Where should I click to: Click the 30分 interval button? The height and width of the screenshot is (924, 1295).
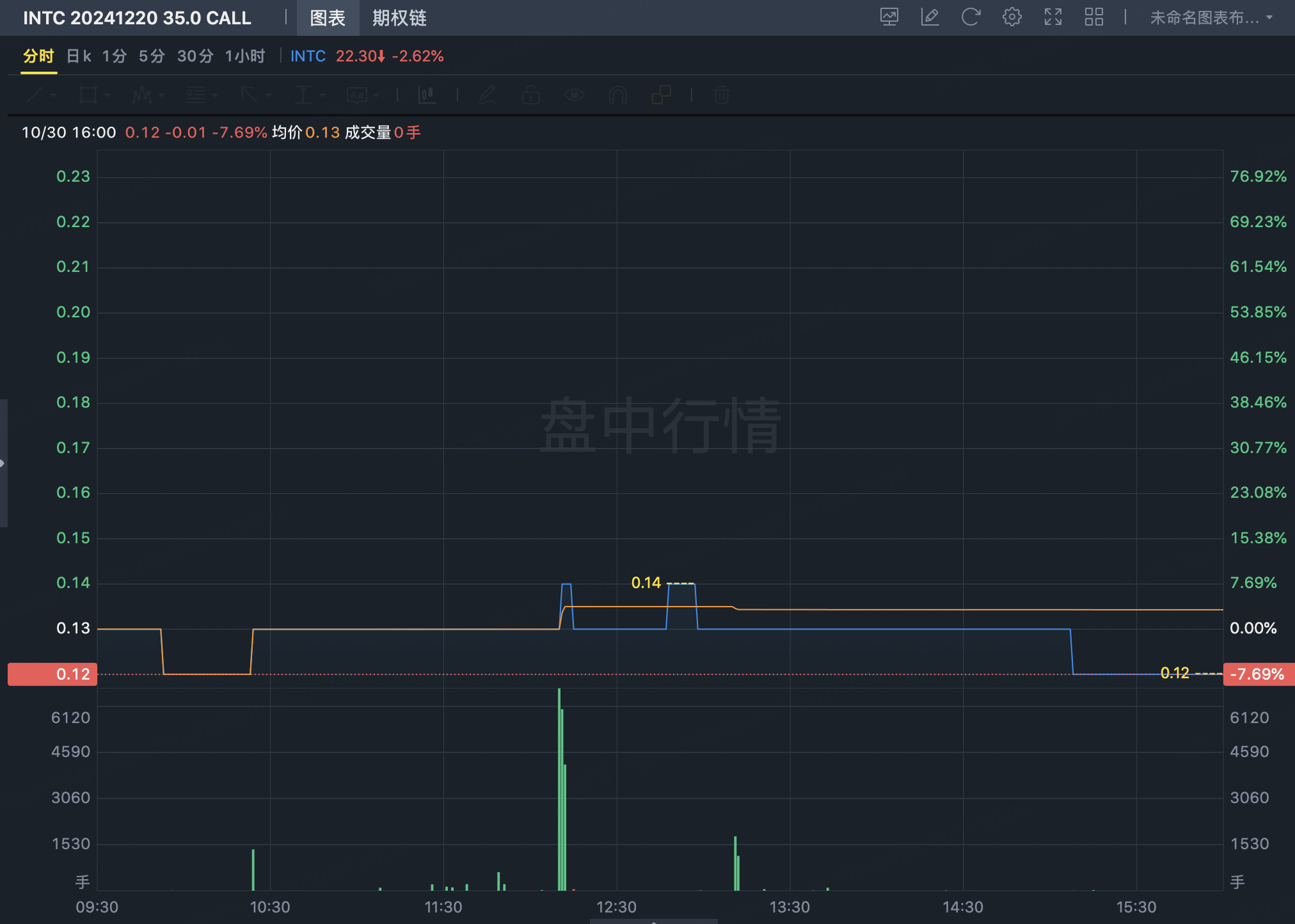pyautogui.click(x=195, y=56)
